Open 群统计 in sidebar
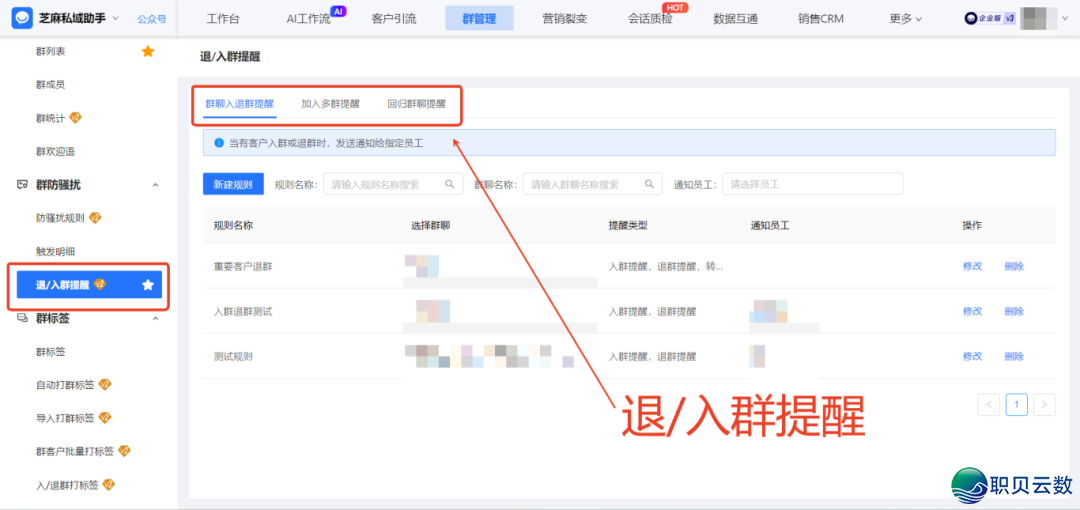This screenshot has width=1080, height=510. pos(50,118)
